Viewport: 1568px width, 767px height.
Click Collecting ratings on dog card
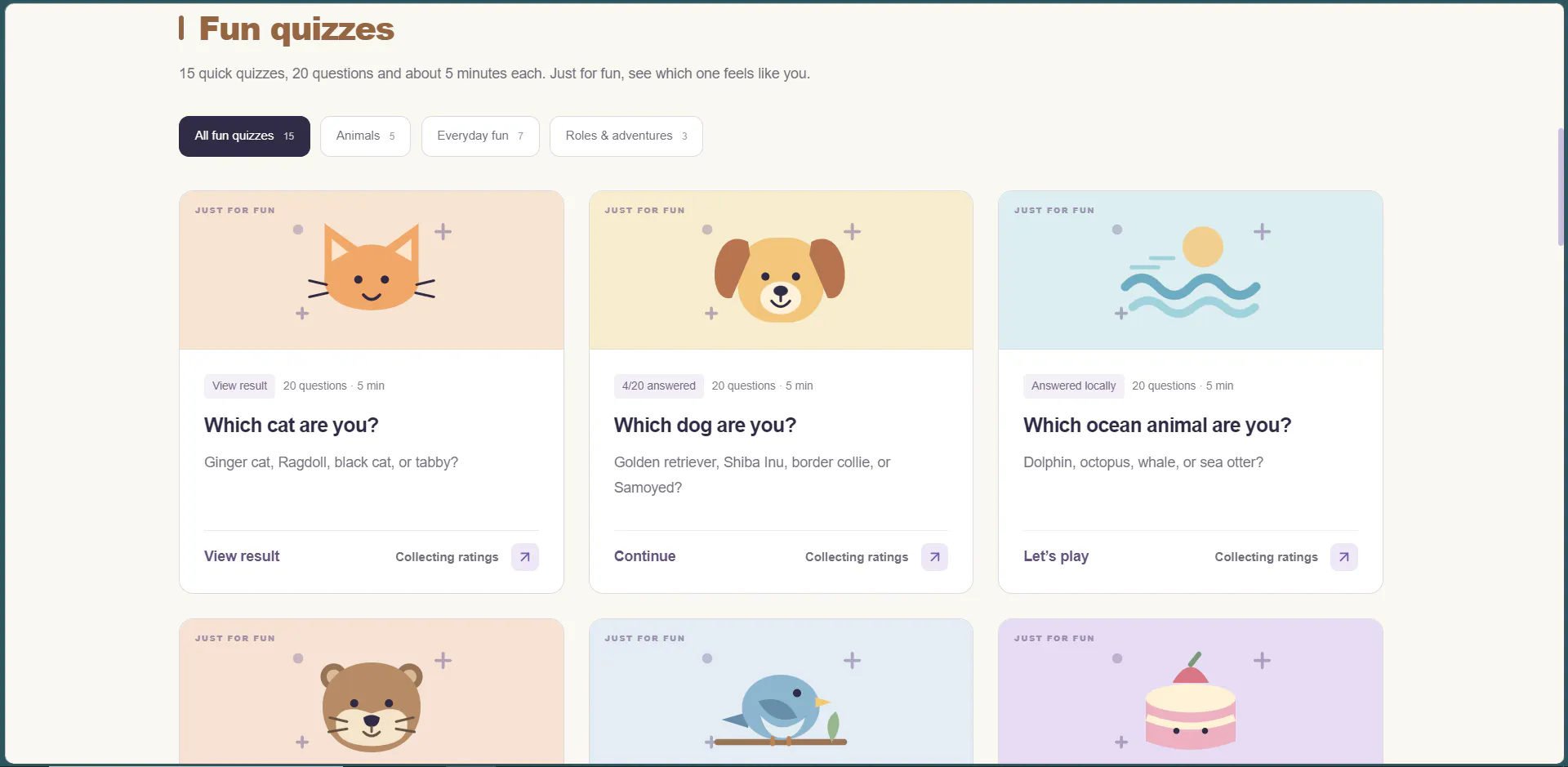857,557
